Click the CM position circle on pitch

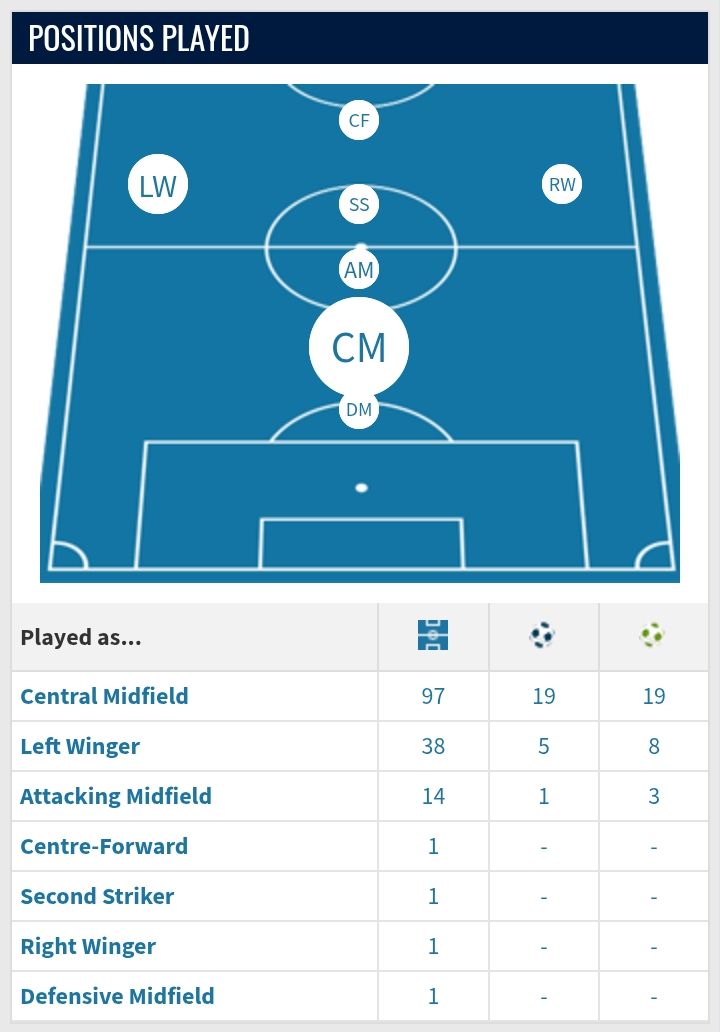point(359,347)
